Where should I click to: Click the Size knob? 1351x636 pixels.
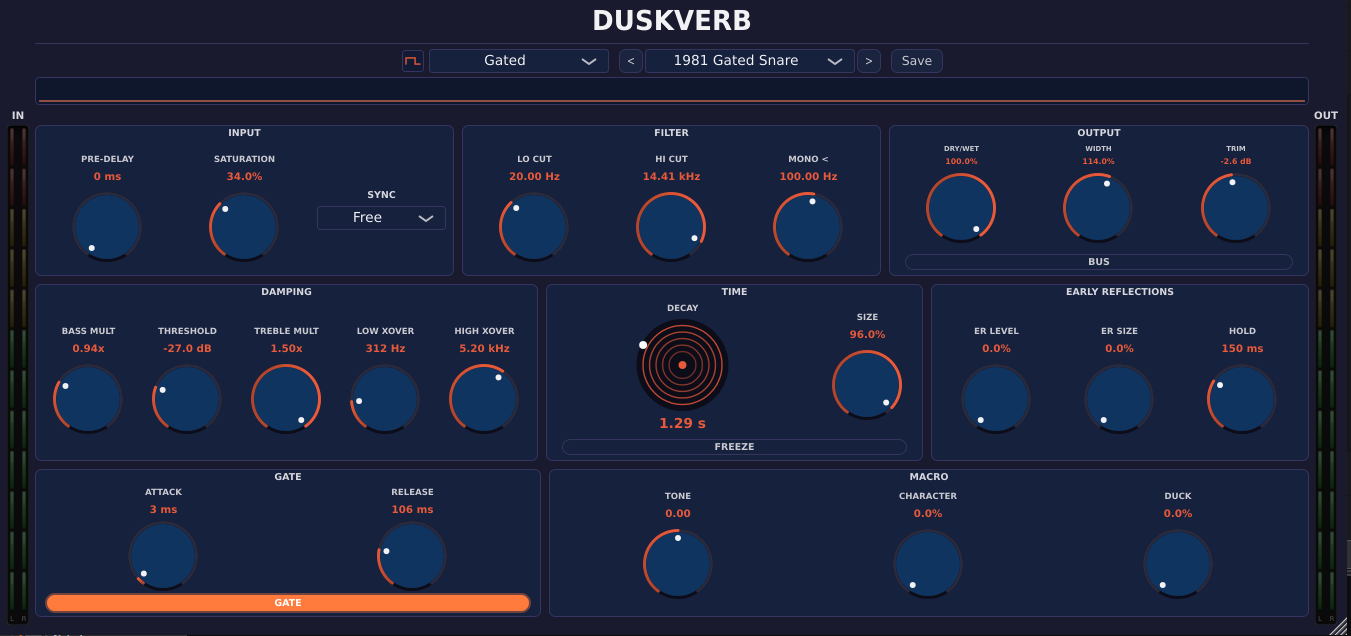pyautogui.click(x=867, y=385)
